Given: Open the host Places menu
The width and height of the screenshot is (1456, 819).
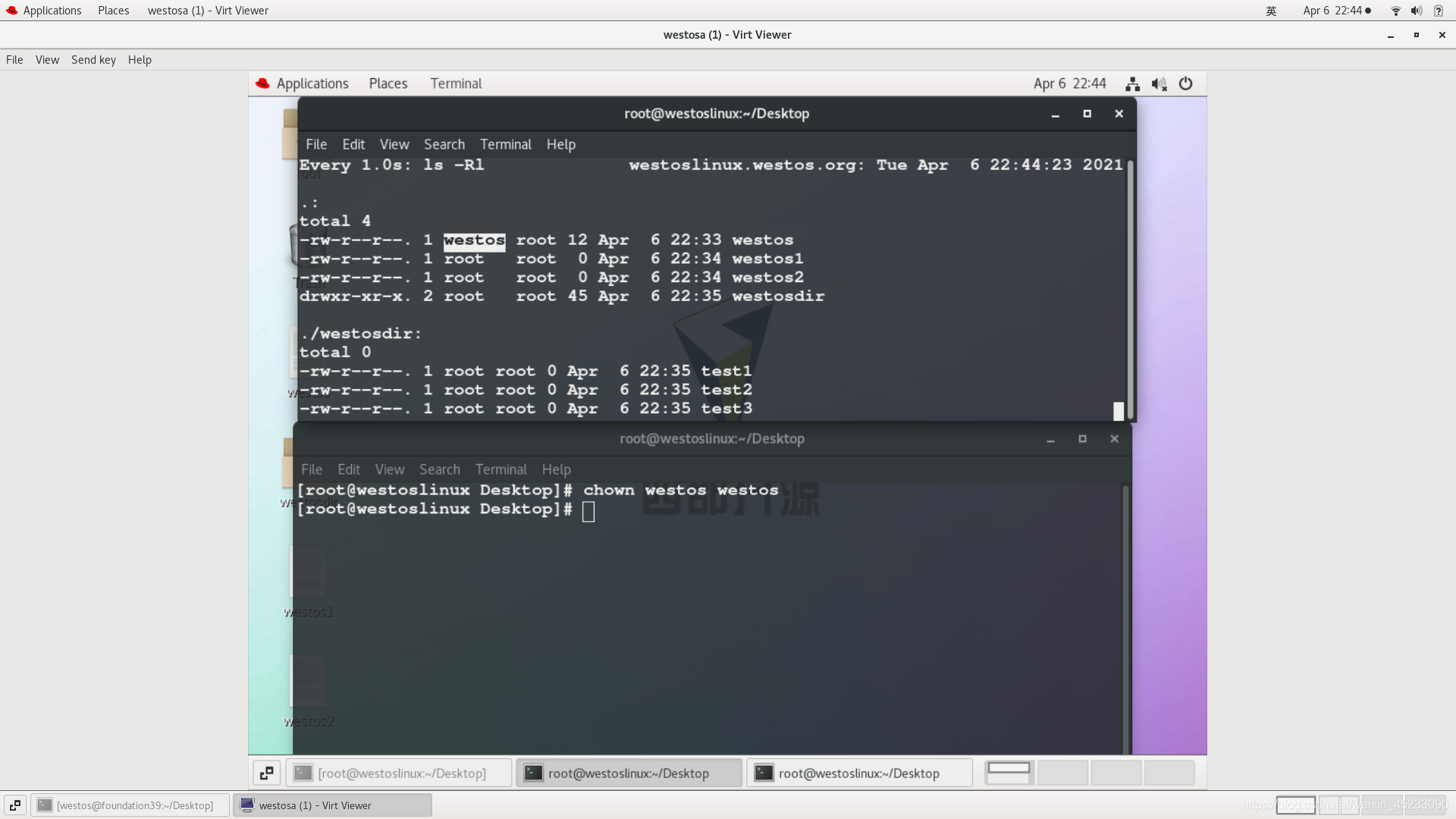Looking at the screenshot, I should click(x=113, y=11).
